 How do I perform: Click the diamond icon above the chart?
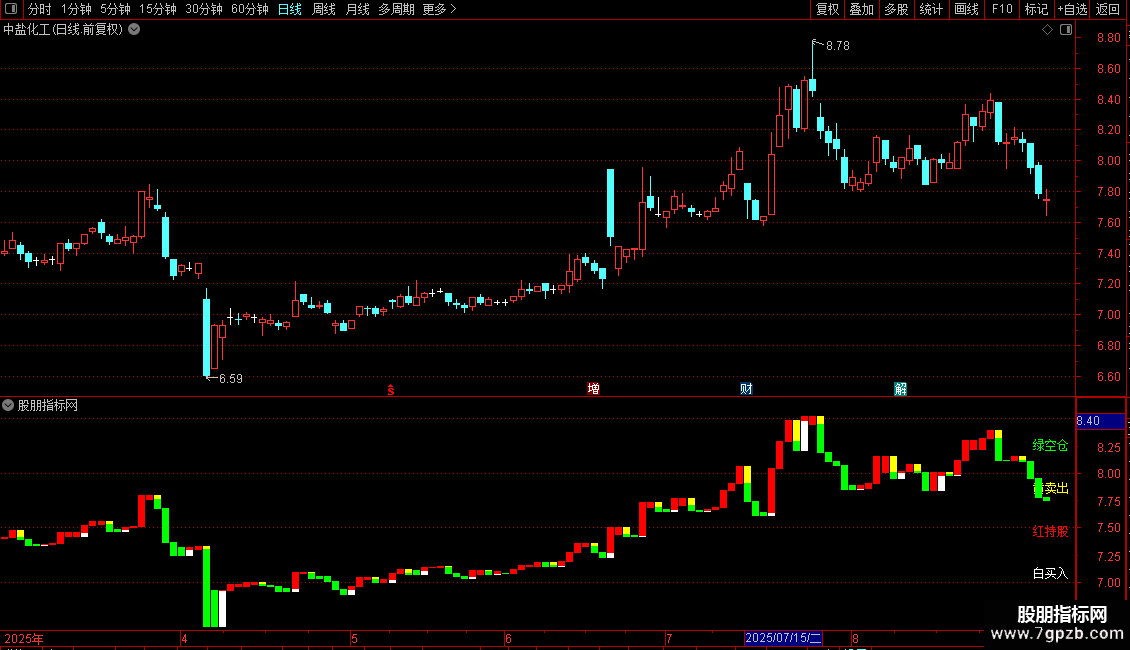[1047, 30]
